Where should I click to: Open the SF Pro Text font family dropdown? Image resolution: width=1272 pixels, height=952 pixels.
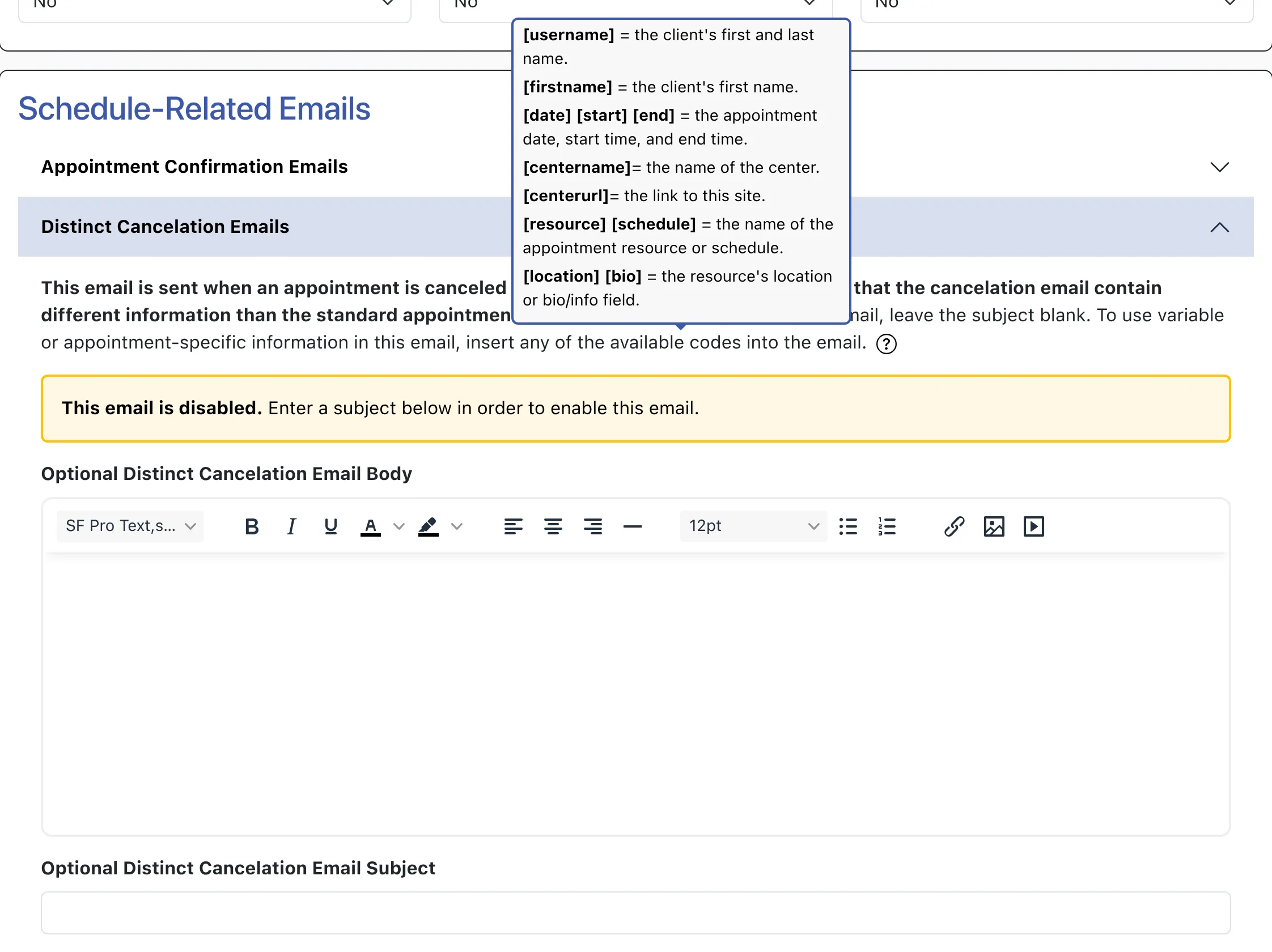130,526
